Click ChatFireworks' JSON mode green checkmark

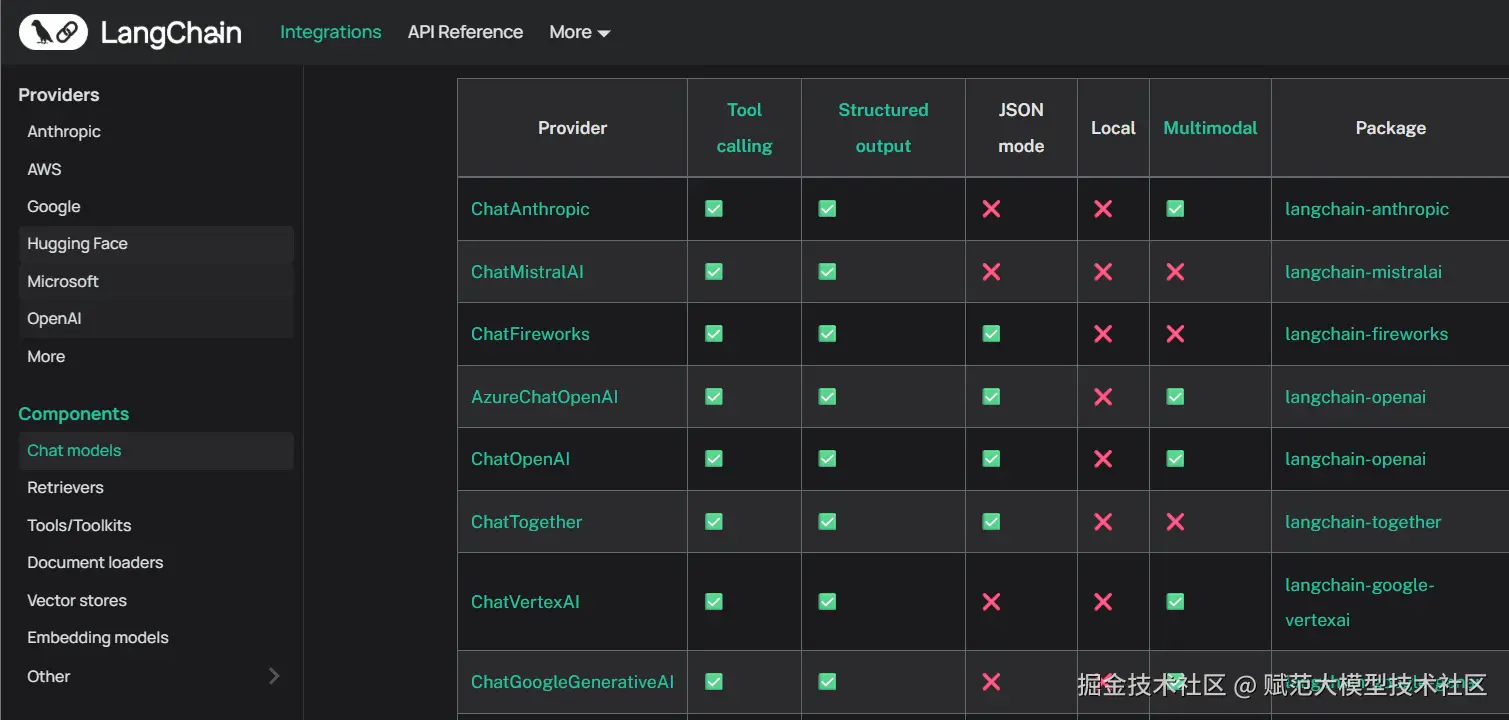click(991, 334)
